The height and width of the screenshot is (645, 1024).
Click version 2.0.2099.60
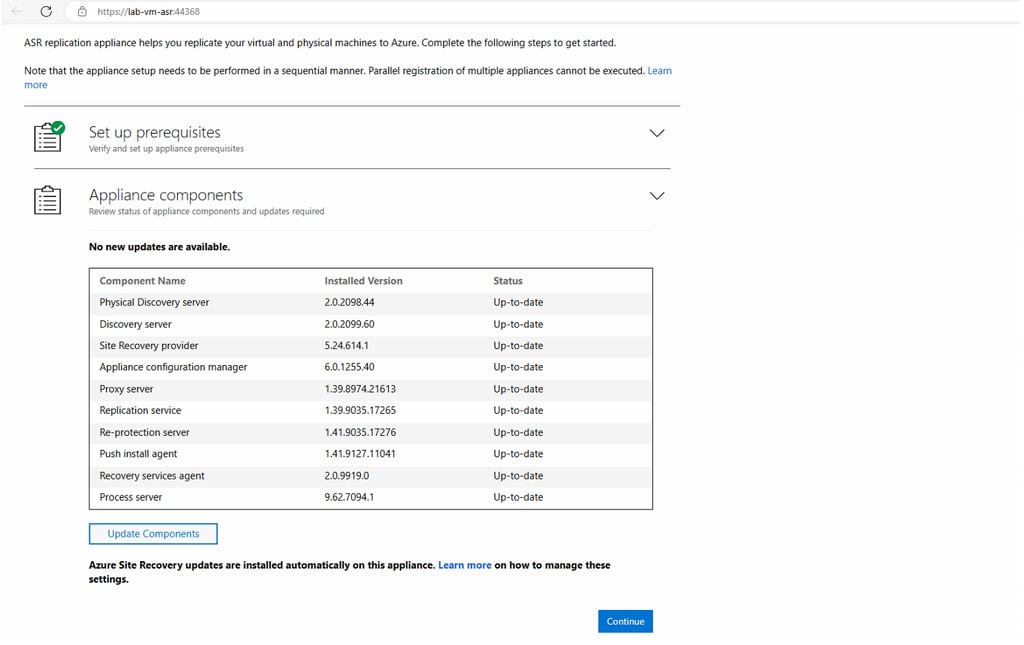click(349, 324)
